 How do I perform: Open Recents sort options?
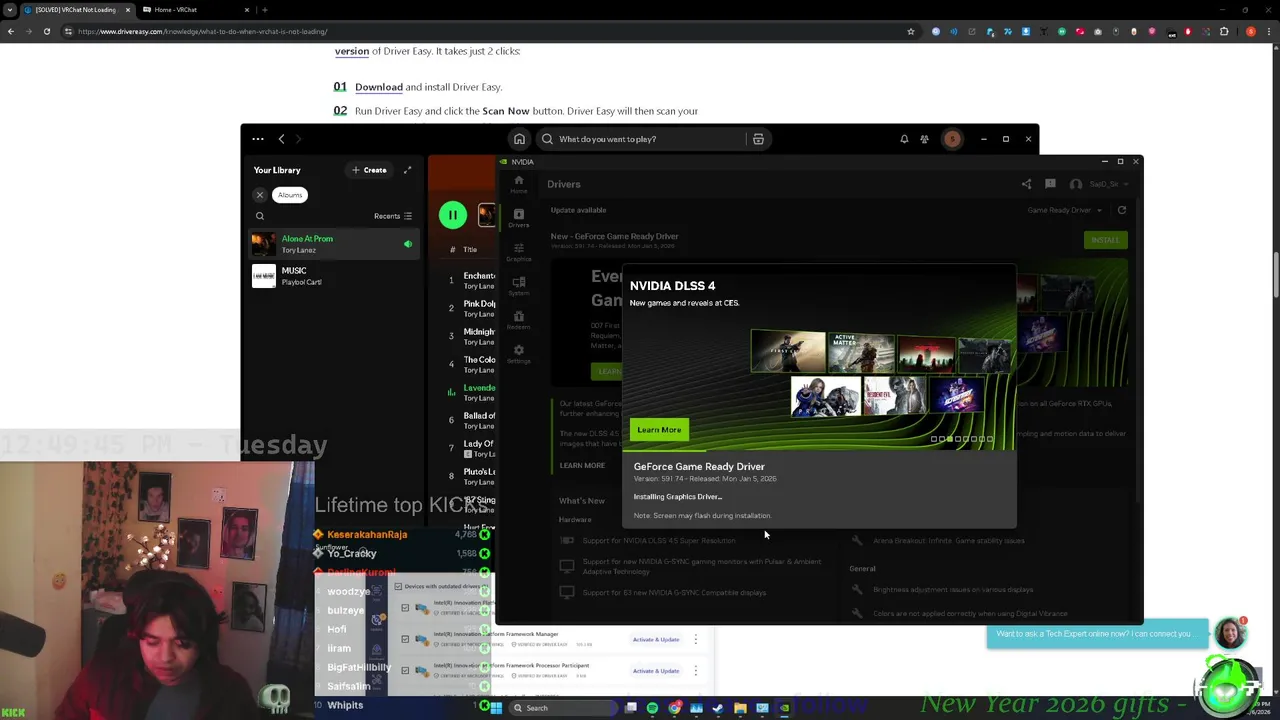pyautogui.click(x=393, y=216)
